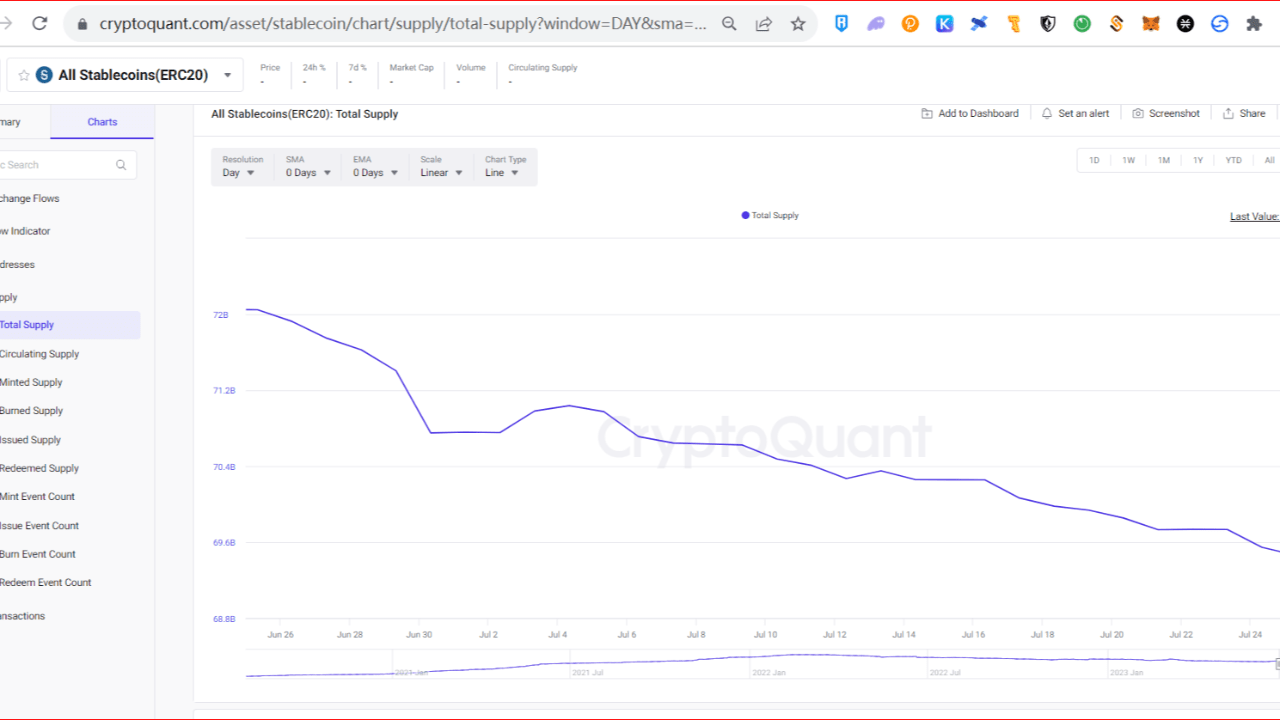This screenshot has height=720, width=1280.
Task: Select Burned Supply in sidebar
Action: pyautogui.click(x=31, y=411)
